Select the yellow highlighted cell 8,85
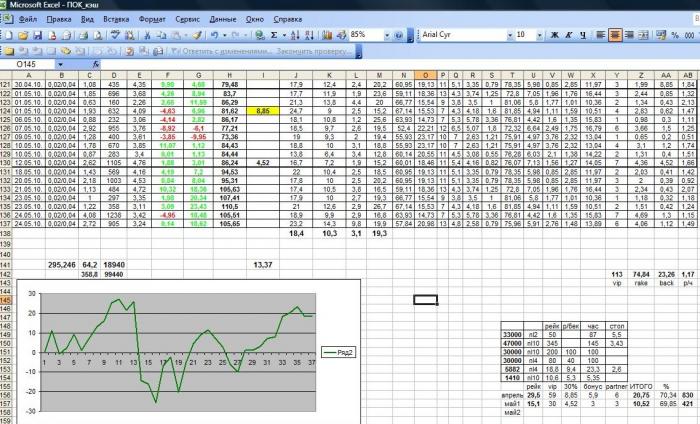 tap(263, 111)
